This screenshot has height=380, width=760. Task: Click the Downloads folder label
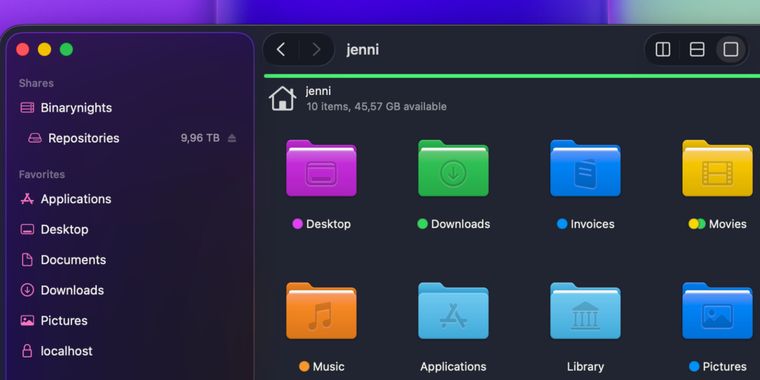460,224
